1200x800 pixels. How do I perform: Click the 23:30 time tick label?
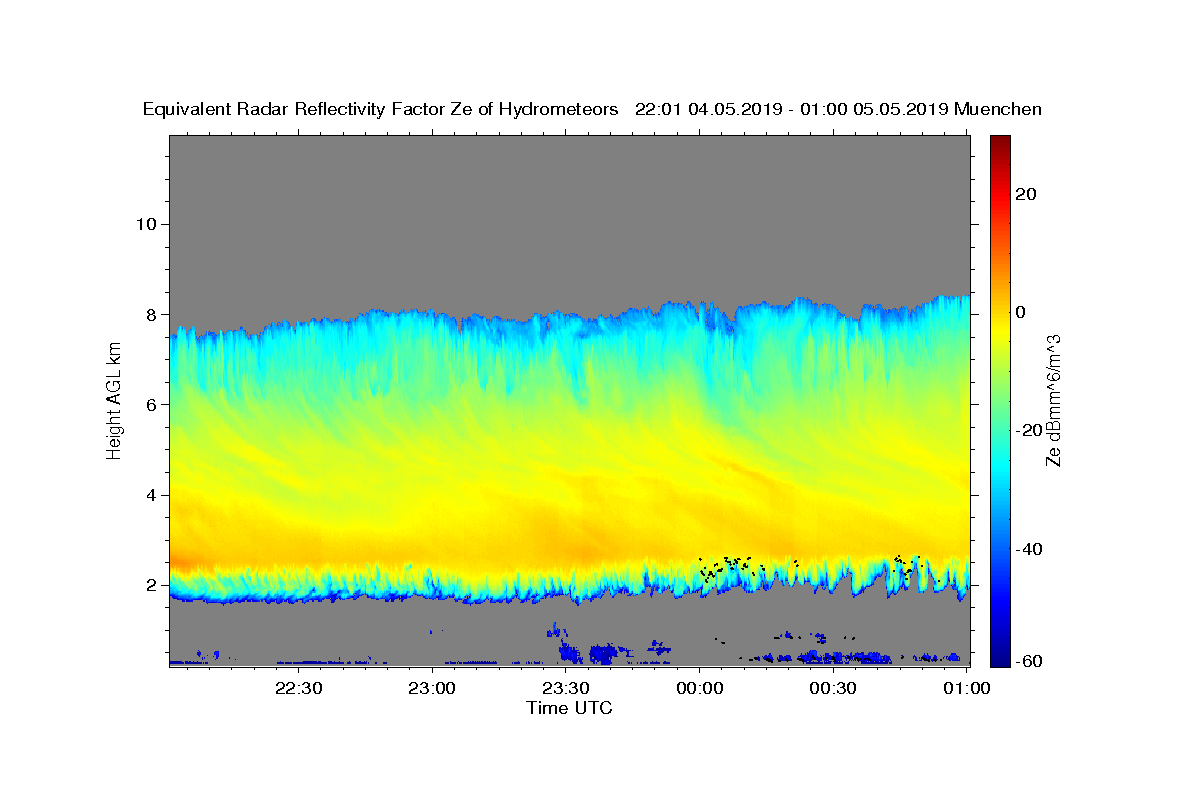tap(565, 688)
